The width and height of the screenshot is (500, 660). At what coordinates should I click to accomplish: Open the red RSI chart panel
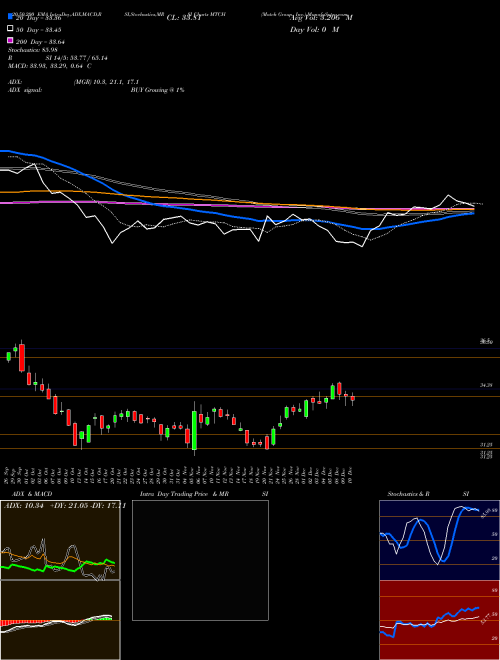point(439,620)
